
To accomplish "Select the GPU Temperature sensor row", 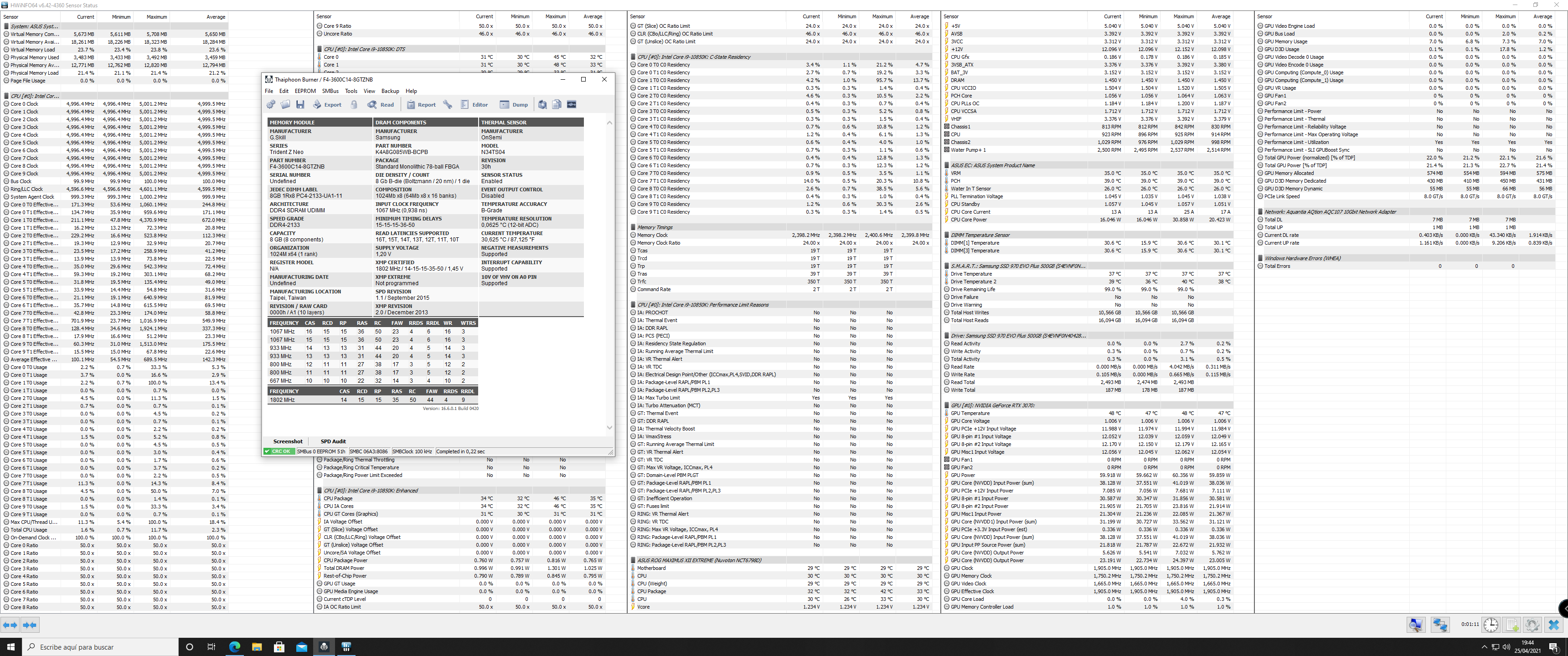I will pyautogui.click(x=1089, y=413).
